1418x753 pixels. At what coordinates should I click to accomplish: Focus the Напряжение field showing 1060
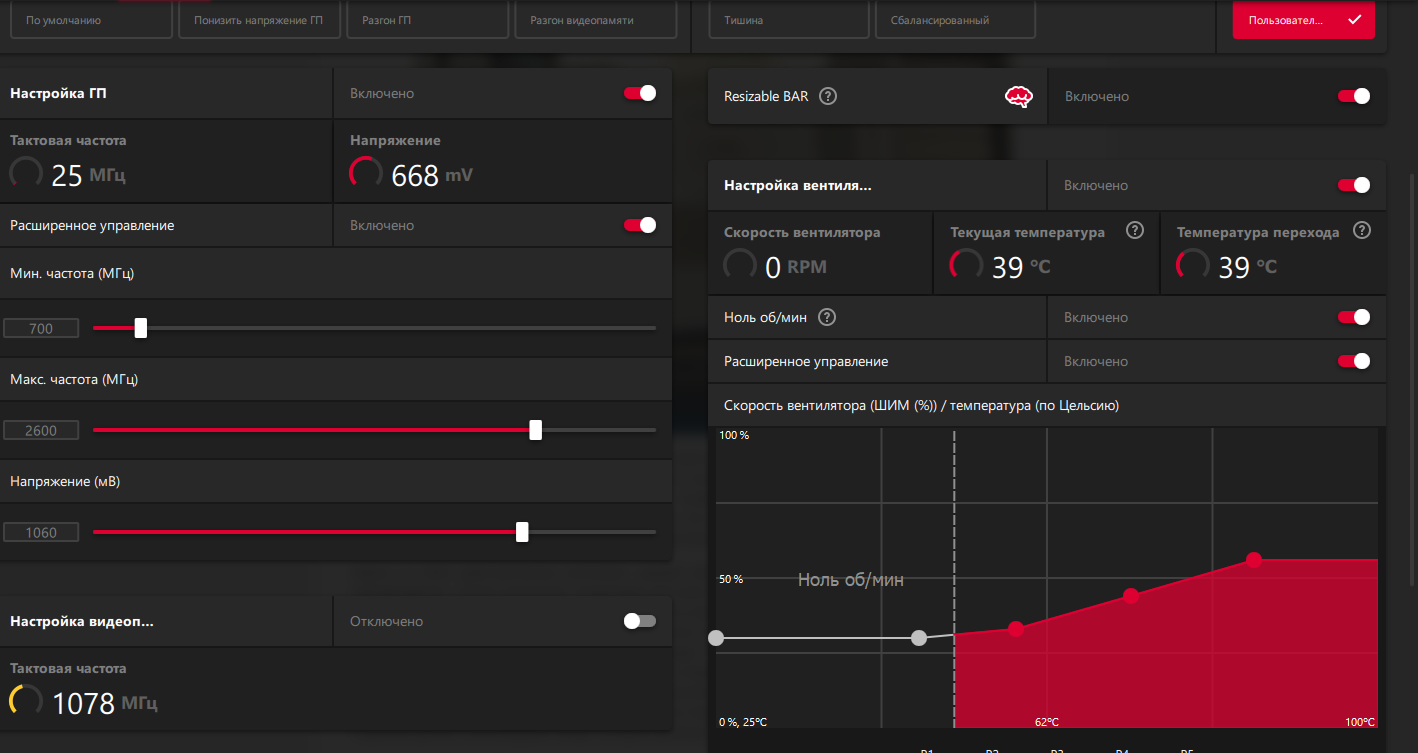pyautogui.click(x=41, y=532)
